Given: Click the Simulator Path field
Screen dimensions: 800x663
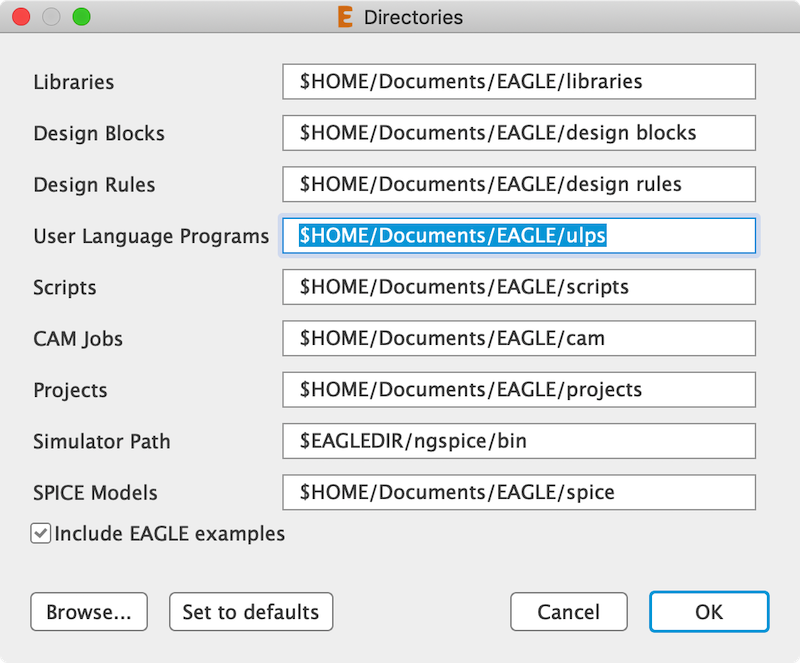Looking at the screenshot, I should 519,441.
